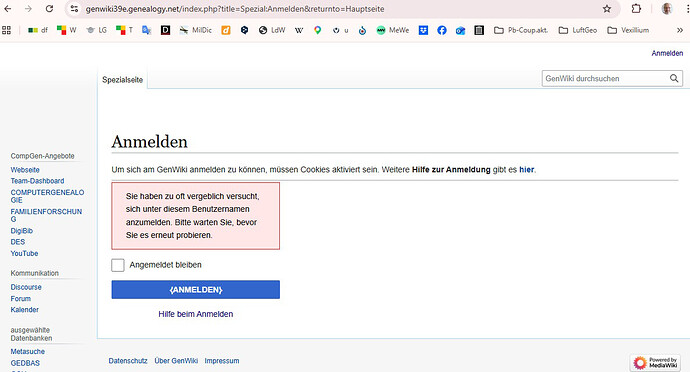Screen dimensions: 690x372
Task: Open the bookmark icon left of MeWe
Action: [362, 30]
